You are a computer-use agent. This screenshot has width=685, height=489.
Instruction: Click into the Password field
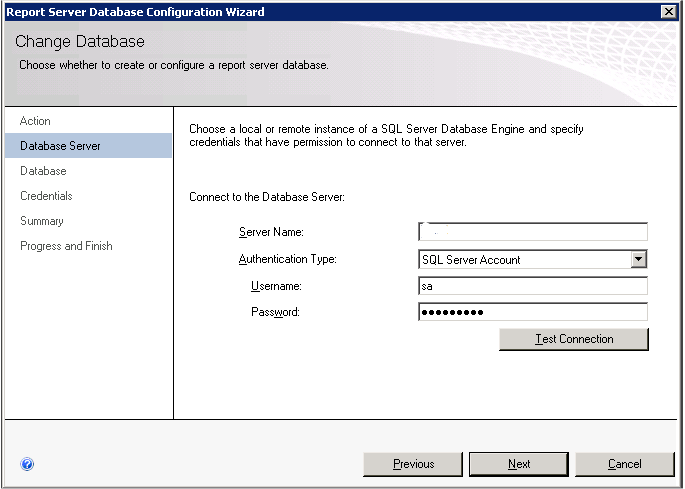click(533, 312)
